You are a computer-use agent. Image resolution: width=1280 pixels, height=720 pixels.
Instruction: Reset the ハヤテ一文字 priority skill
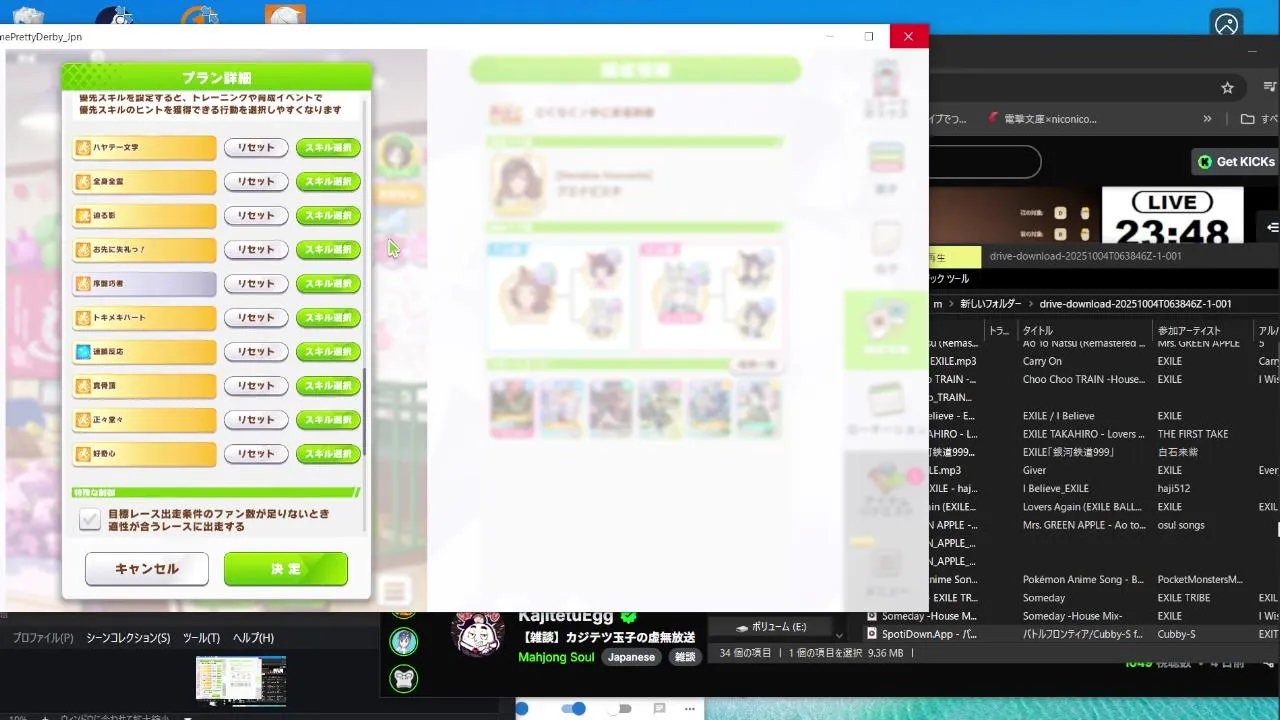click(256, 148)
